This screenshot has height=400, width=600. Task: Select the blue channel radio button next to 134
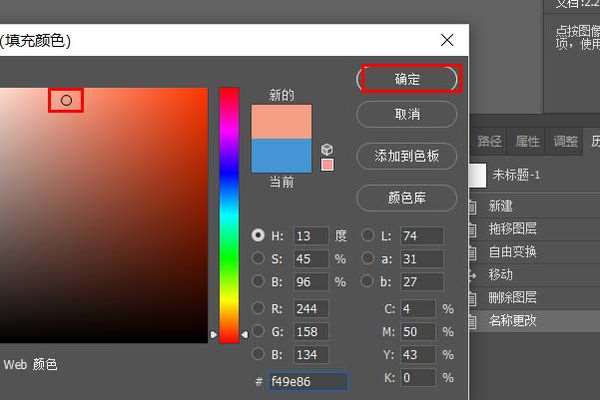tap(258, 354)
